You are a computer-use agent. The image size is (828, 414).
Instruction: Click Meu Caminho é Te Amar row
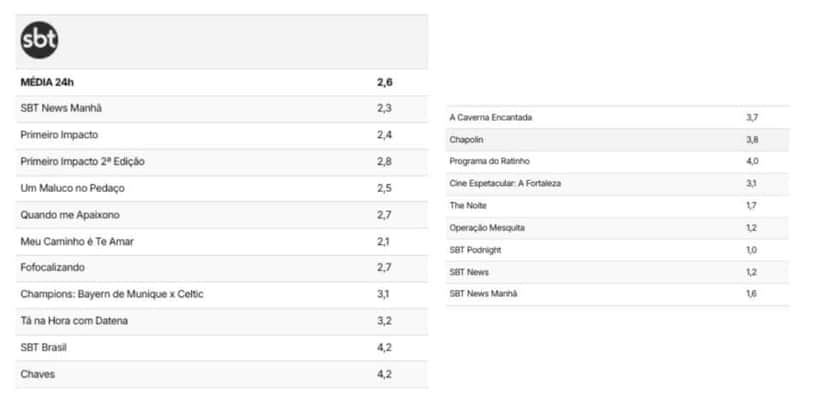[222, 242]
